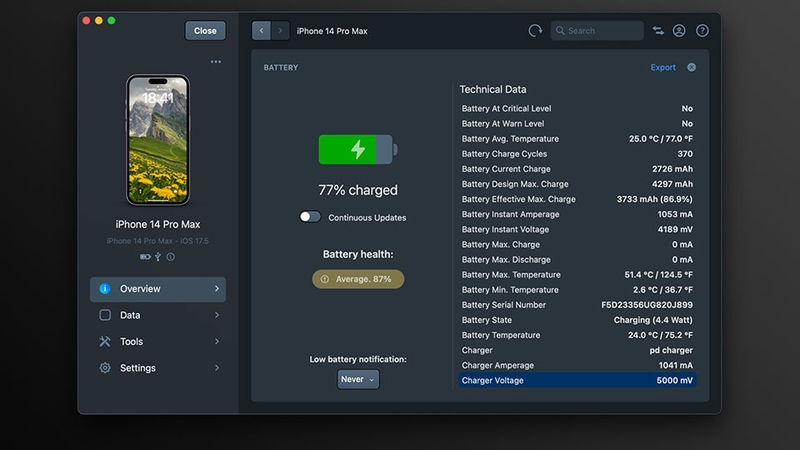Go forward with the right arrow button
800x450 pixels.
click(280, 31)
